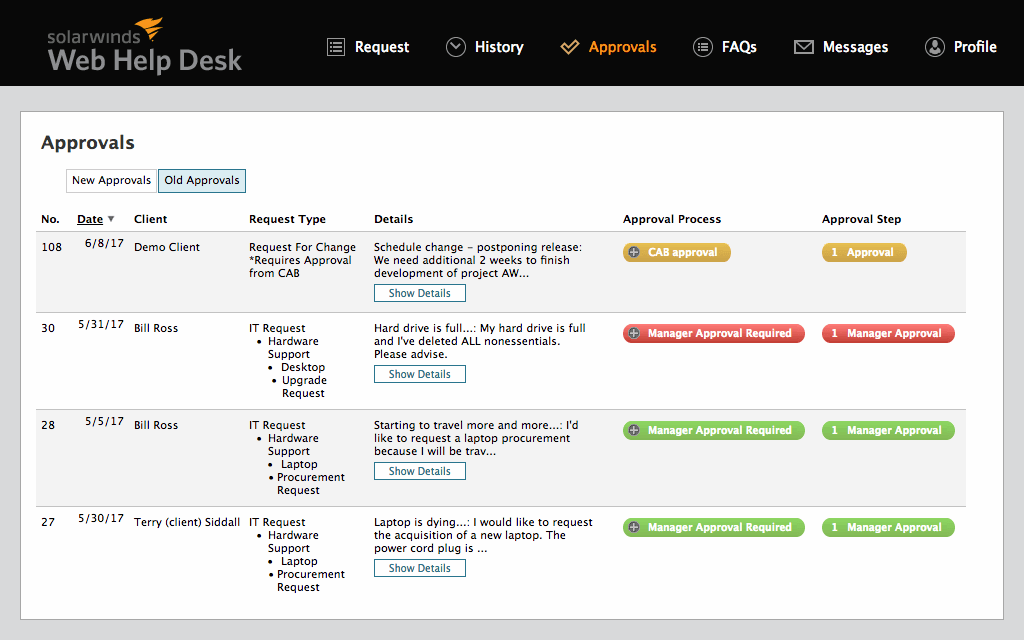The image size is (1024, 640).
Task: Show details for the hard drive full request
Action: [419, 373]
